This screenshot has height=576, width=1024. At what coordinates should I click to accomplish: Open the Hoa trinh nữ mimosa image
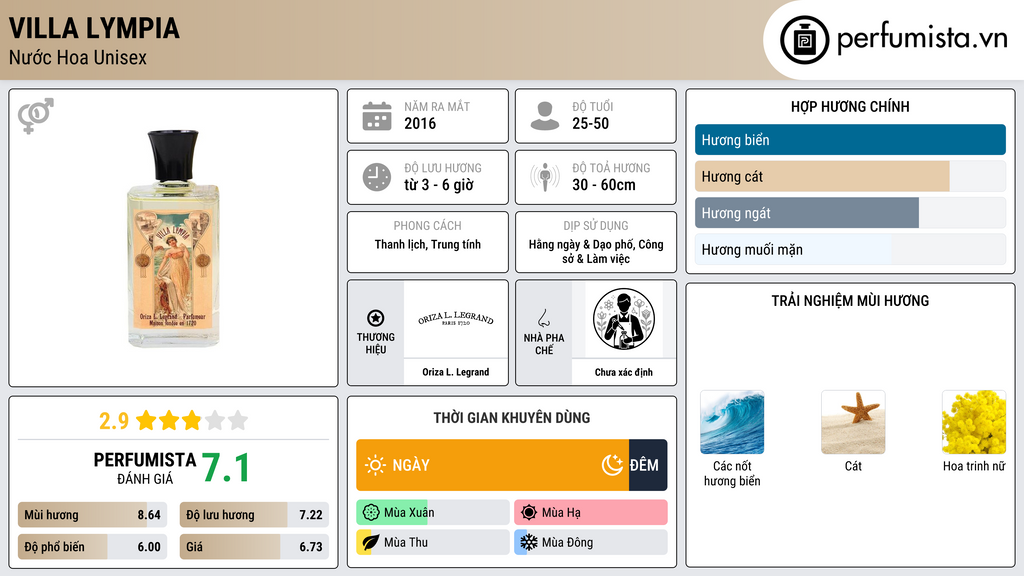974,422
